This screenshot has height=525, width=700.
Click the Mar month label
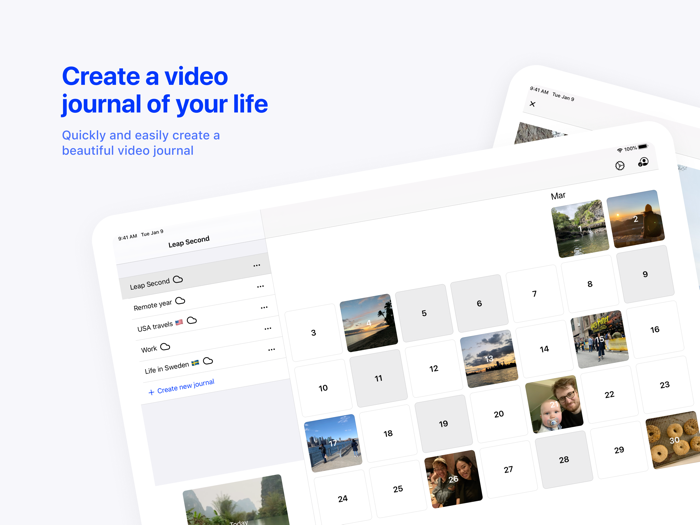(x=558, y=196)
